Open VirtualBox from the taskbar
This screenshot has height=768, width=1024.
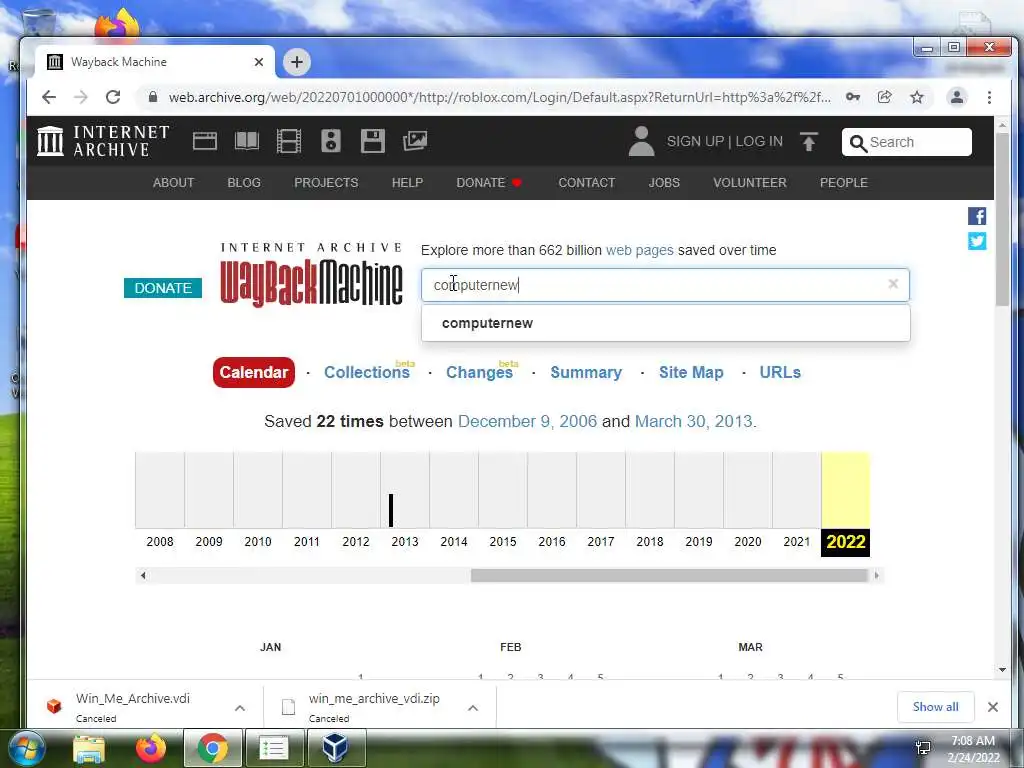pyautogui.click(x=336, y=748)
